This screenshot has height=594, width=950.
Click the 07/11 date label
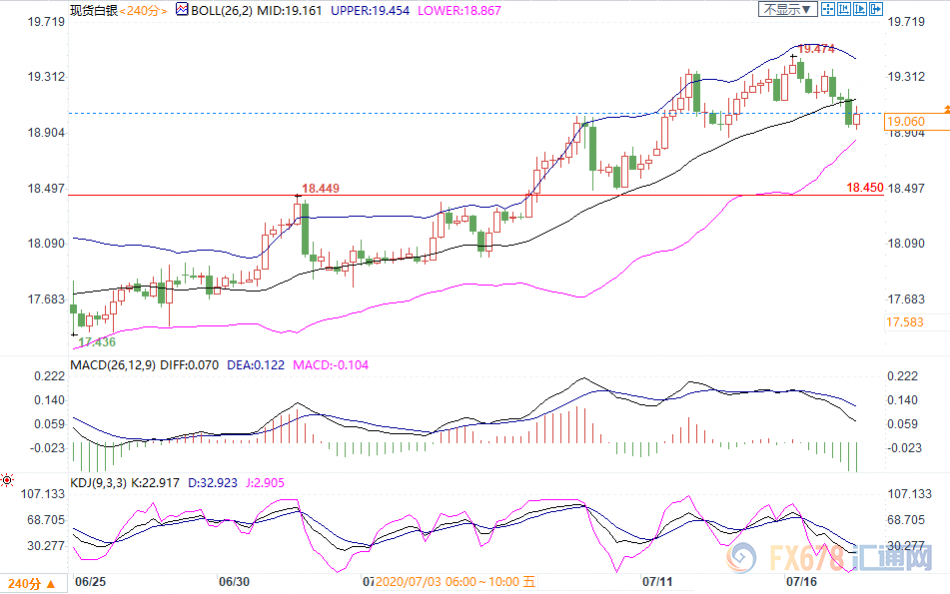(x=657, y=581)
